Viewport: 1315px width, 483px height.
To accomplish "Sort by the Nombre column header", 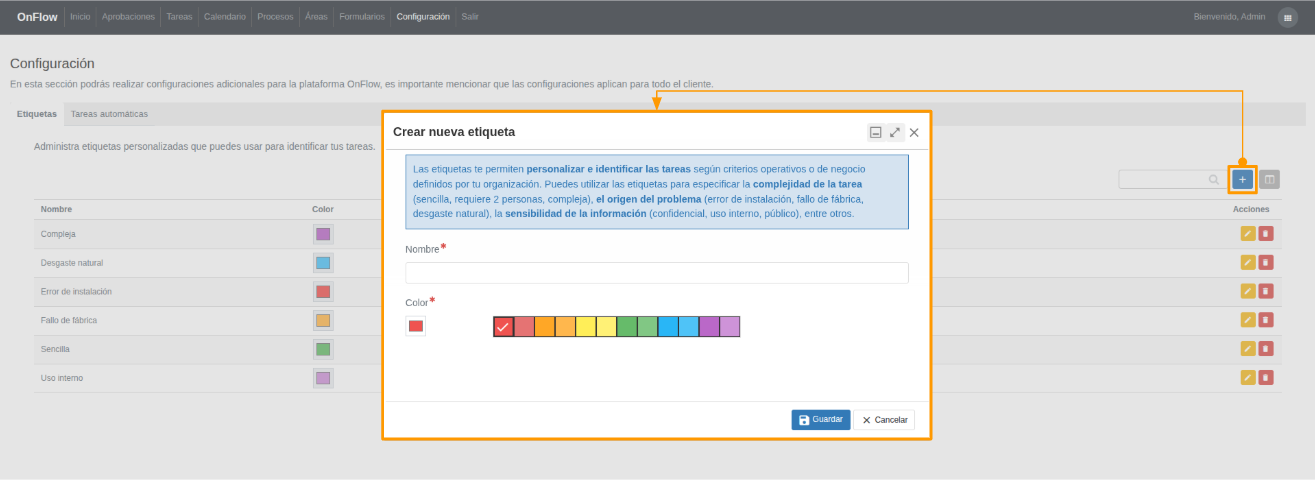I will point(56,209).
